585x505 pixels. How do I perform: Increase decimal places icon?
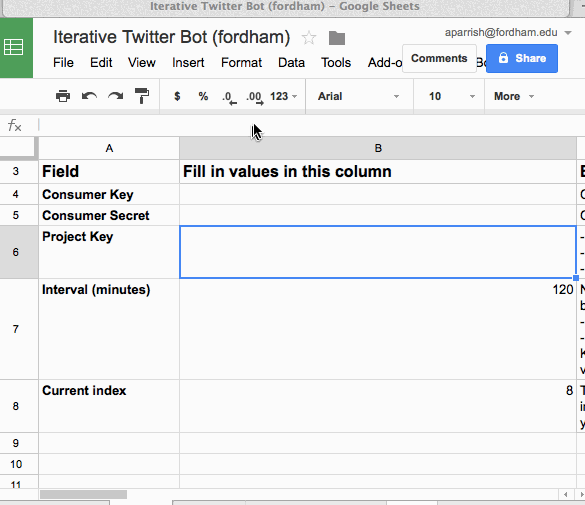pos(255,97)
